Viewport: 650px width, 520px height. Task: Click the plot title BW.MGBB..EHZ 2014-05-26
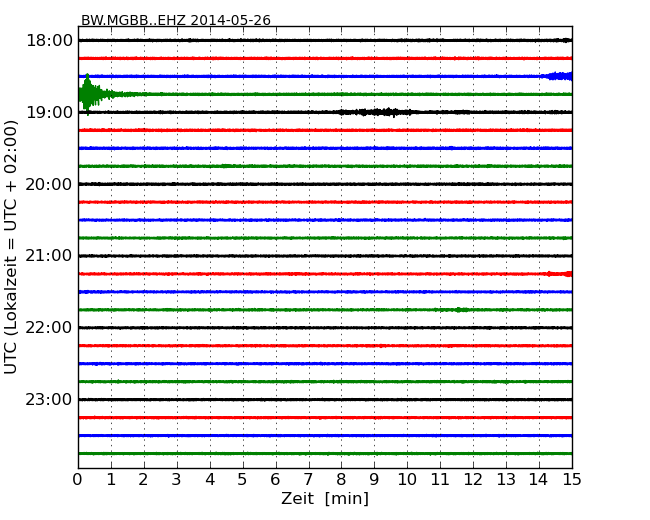(x=175, y=20)
